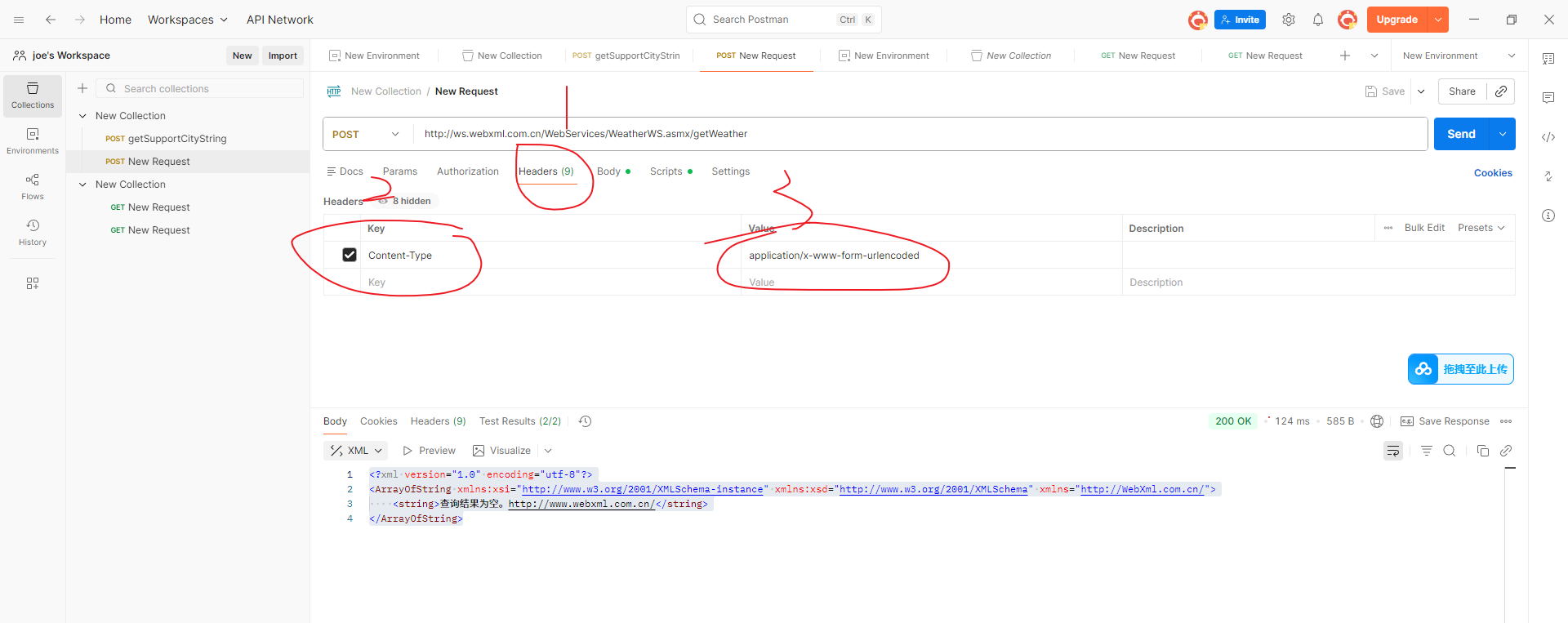Open Collections in the sidebar

(33, 96)
